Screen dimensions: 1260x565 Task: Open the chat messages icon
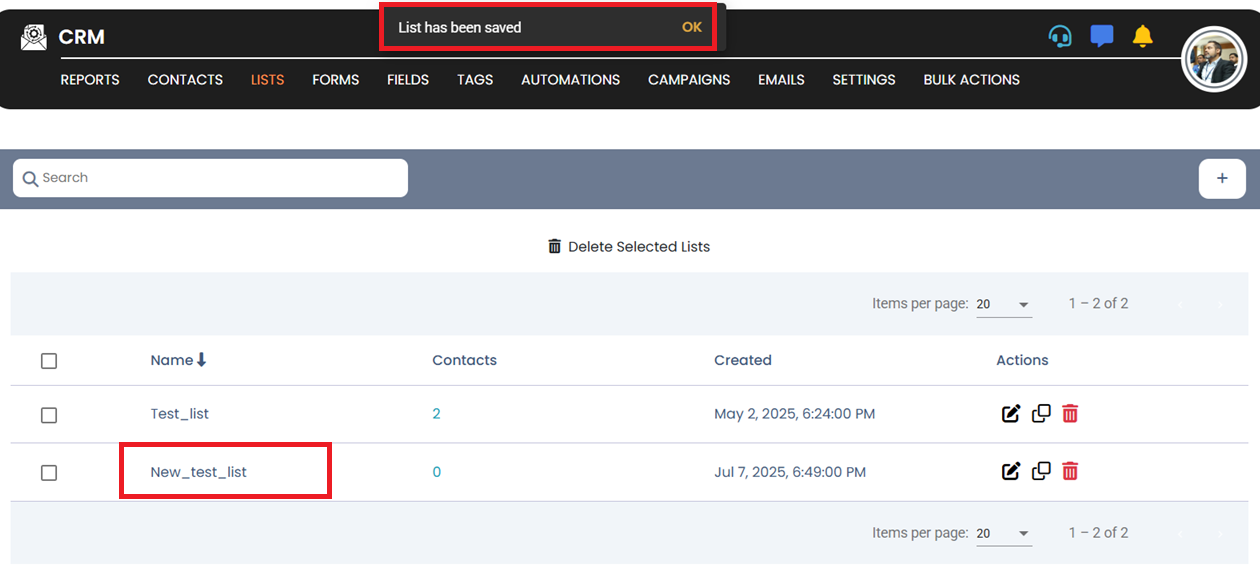[1102, 37]
